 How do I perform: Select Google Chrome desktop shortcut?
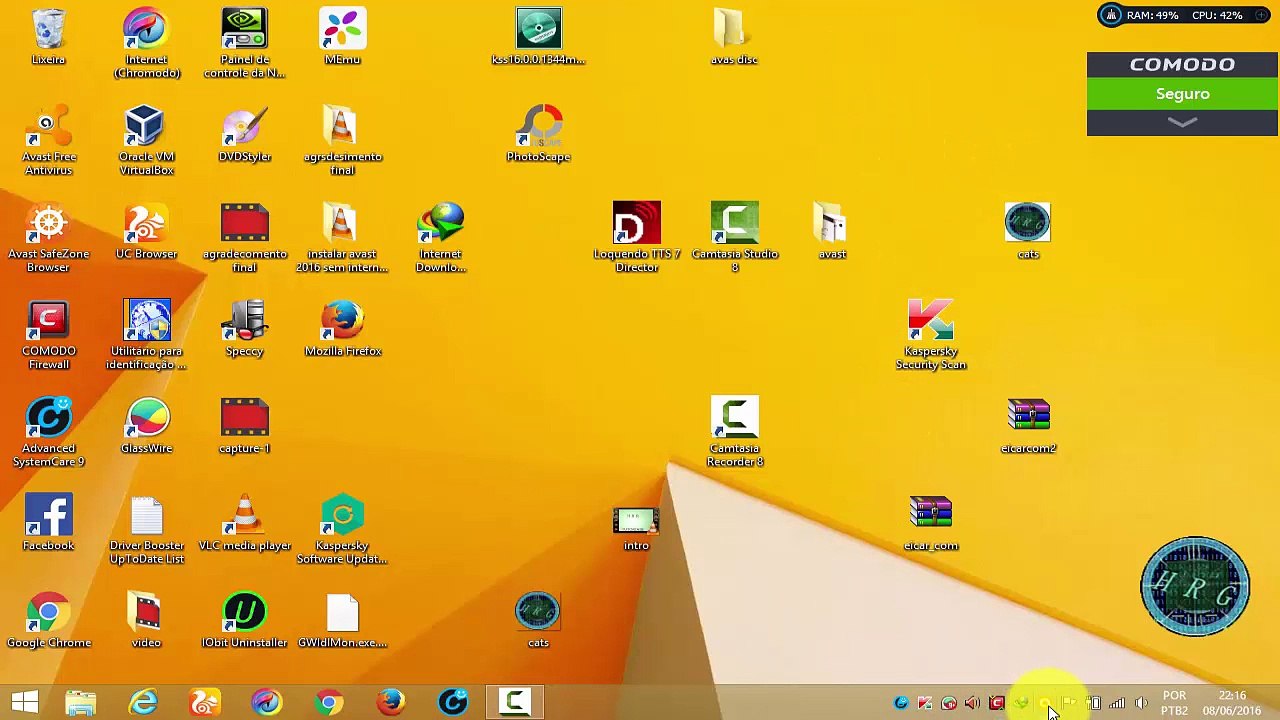[x=48, y=620]
